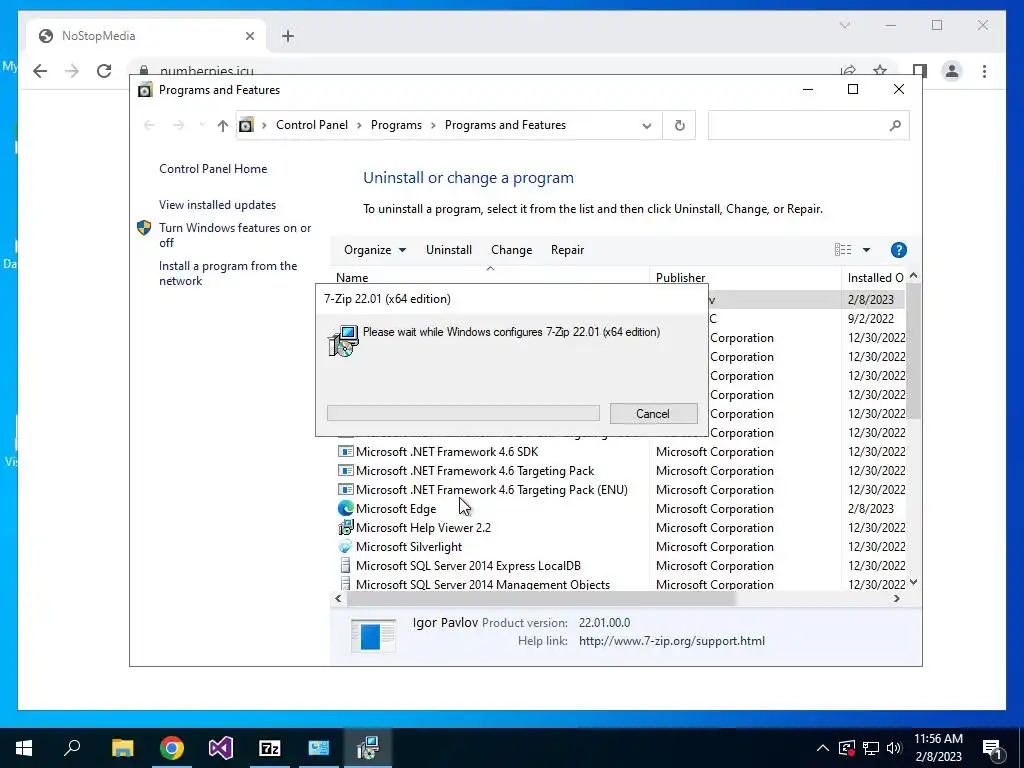
Task: Click the 7-Zip installer progress bar
Action: 463,413
